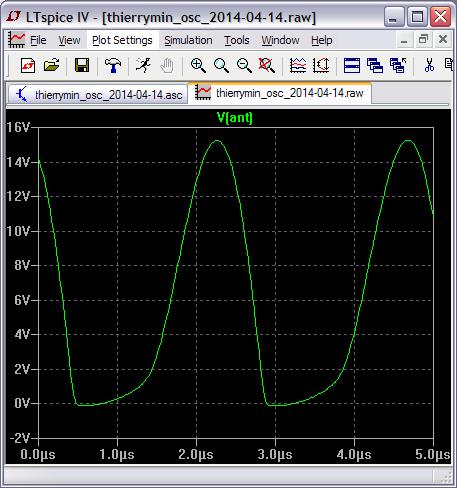Open the Tools menu

pyautogui.click(x=237, y=40)
